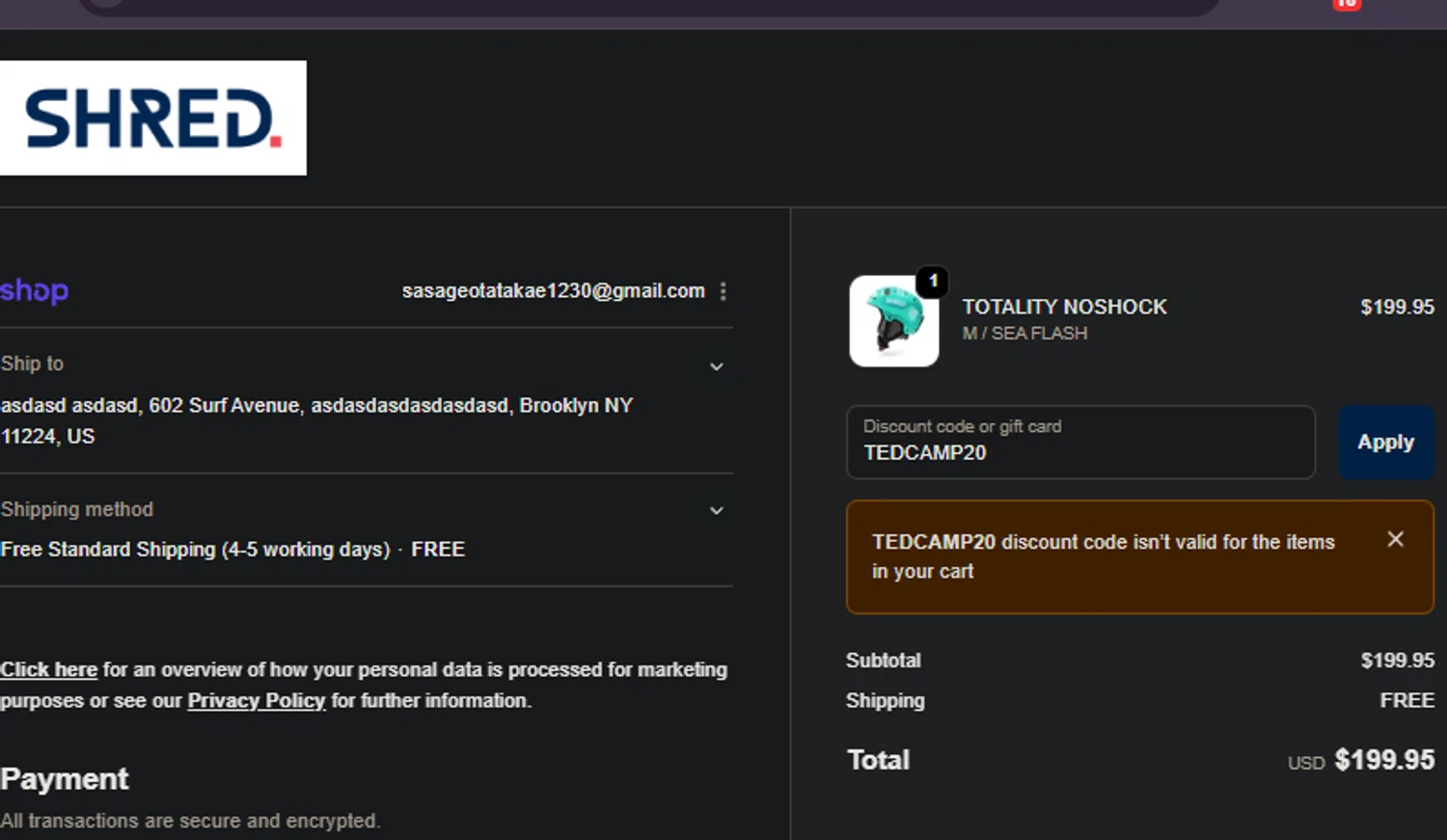
Task: Click the M / SEA FLASH variant text
Action: [x=1024, y=333]
